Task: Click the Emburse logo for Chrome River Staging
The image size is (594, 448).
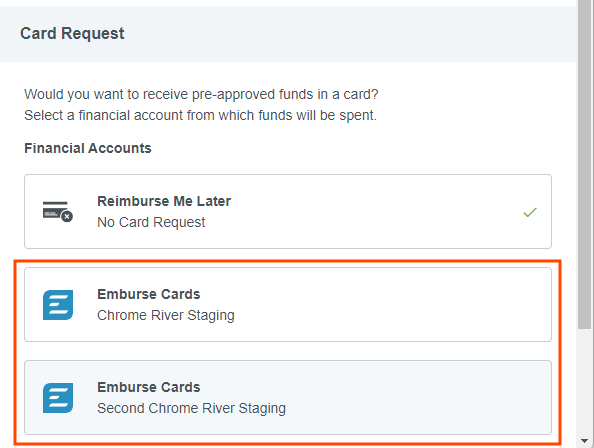Action: tap(58, 305)
